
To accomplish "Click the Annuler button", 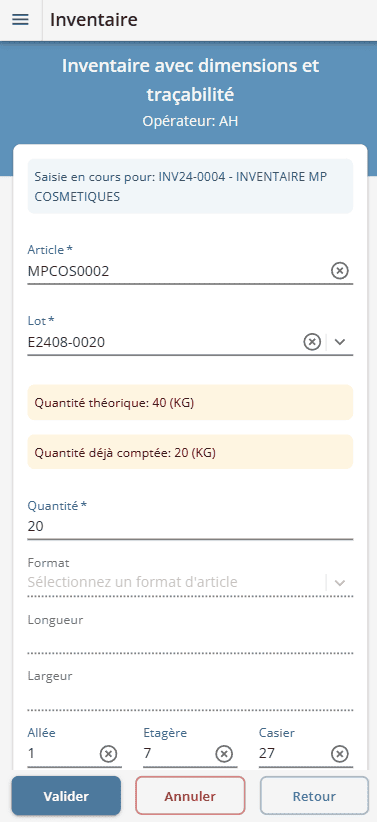I will pyautogui.click(x=190, y=796).
